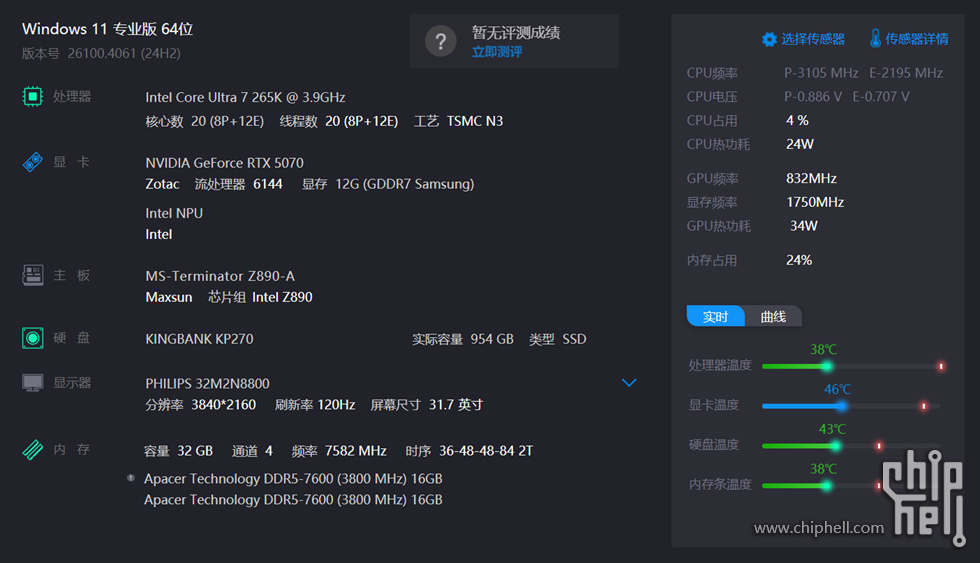The image size is (980, 563).
Task: Click the Windows 11 专业版 64位 title
Action: click(x=108, y=29)
